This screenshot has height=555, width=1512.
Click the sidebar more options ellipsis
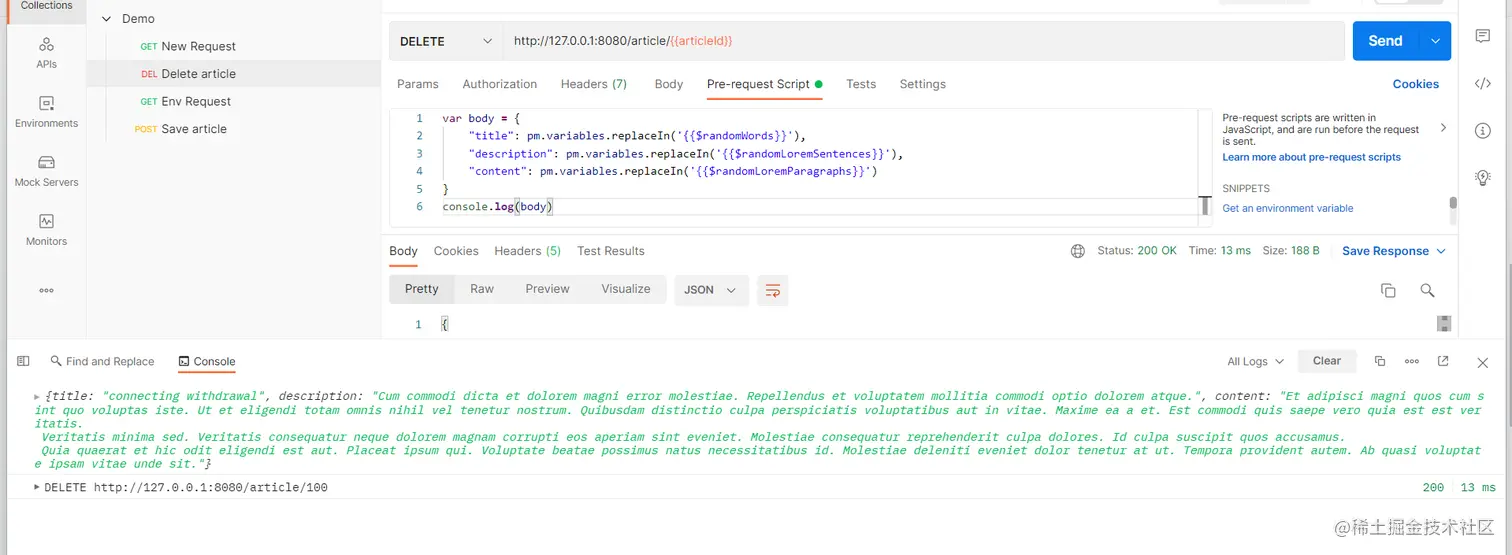point(46,290)
